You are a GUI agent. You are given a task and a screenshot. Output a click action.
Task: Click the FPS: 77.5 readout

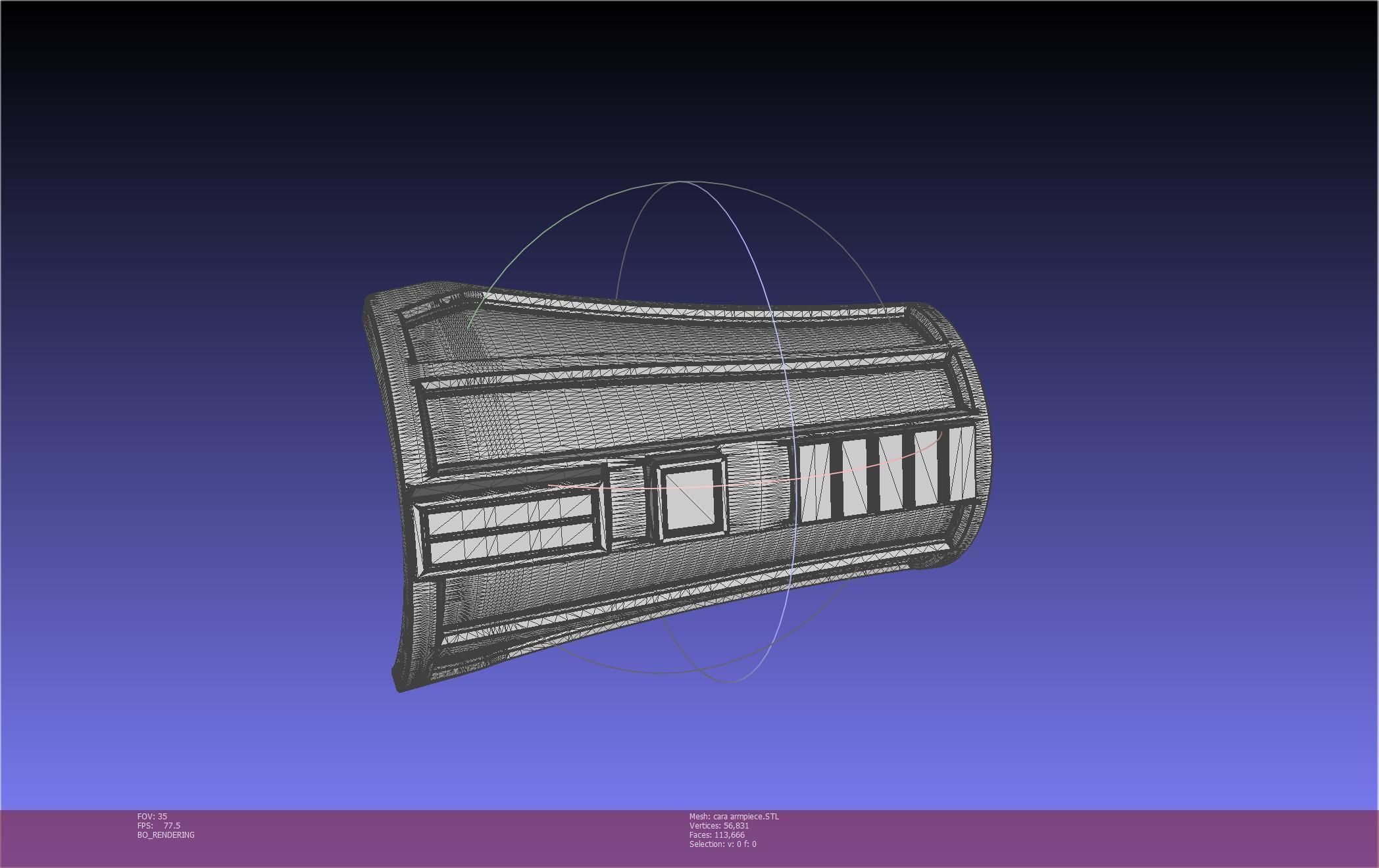[x=159, y=825]
